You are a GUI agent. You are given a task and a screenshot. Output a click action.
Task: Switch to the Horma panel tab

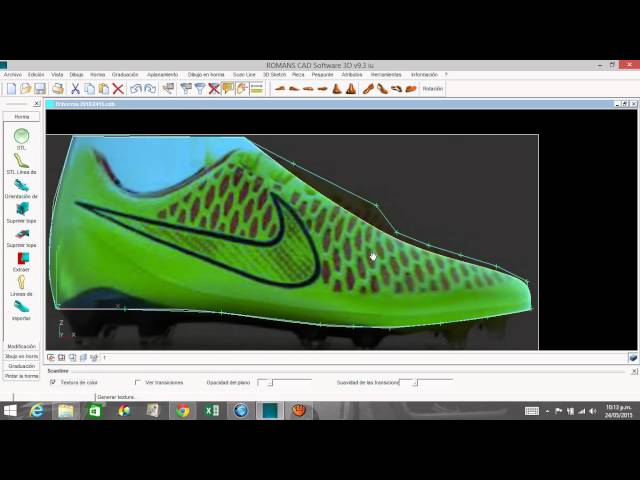tap(22, 117)
